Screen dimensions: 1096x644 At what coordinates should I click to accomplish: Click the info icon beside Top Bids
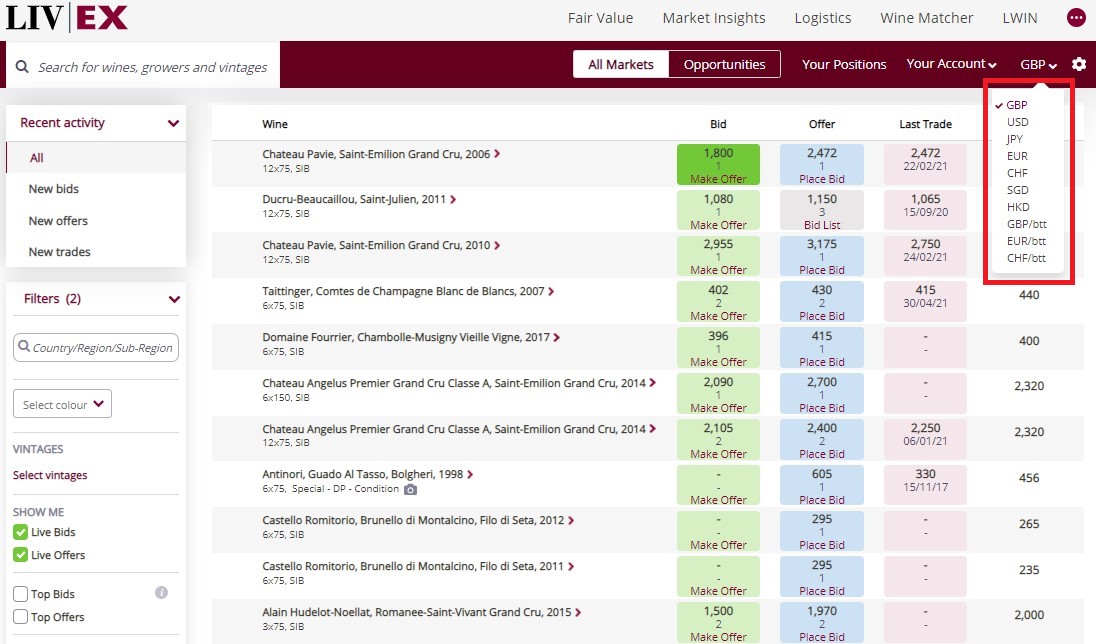point(161,593)
